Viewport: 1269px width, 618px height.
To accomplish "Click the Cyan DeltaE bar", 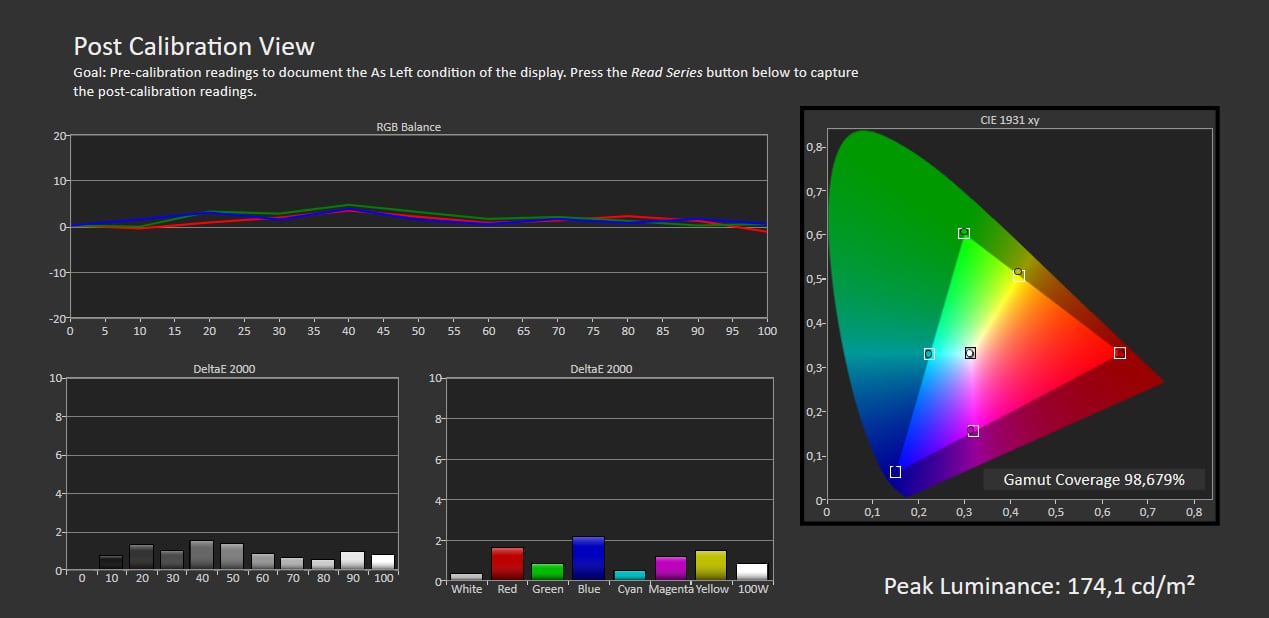I will click(629, 575).
